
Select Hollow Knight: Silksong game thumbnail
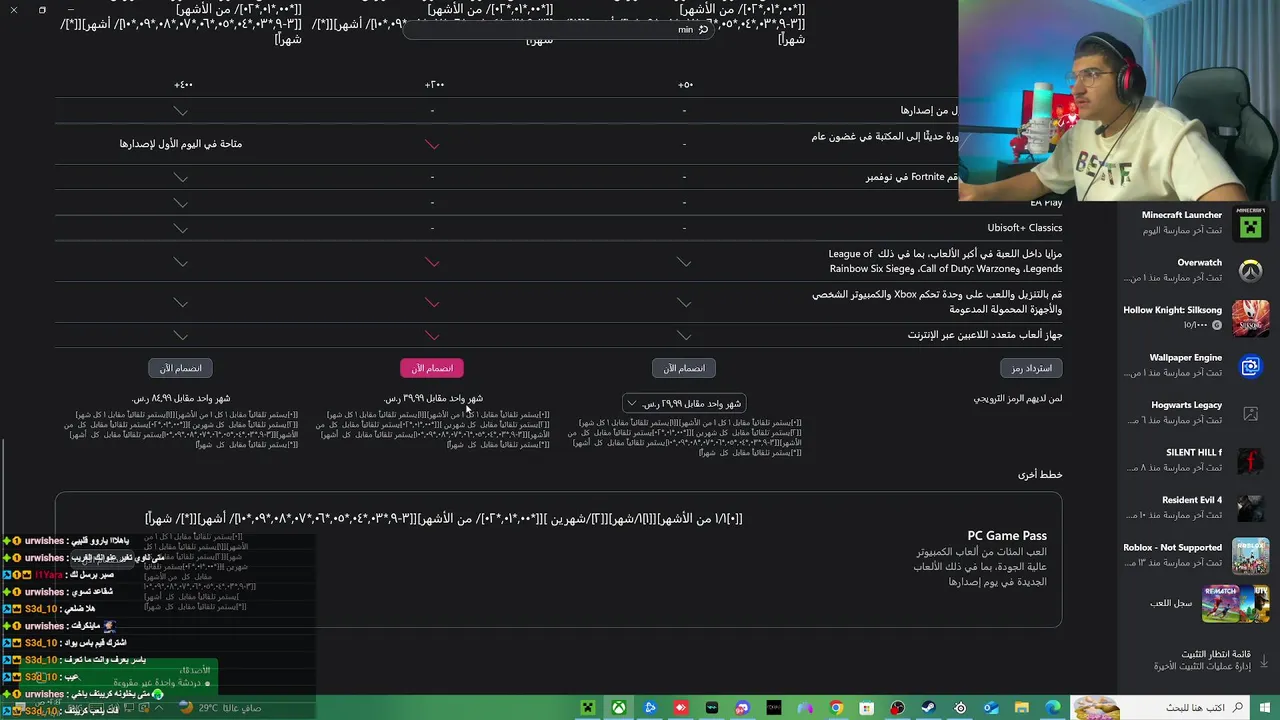1250,319
